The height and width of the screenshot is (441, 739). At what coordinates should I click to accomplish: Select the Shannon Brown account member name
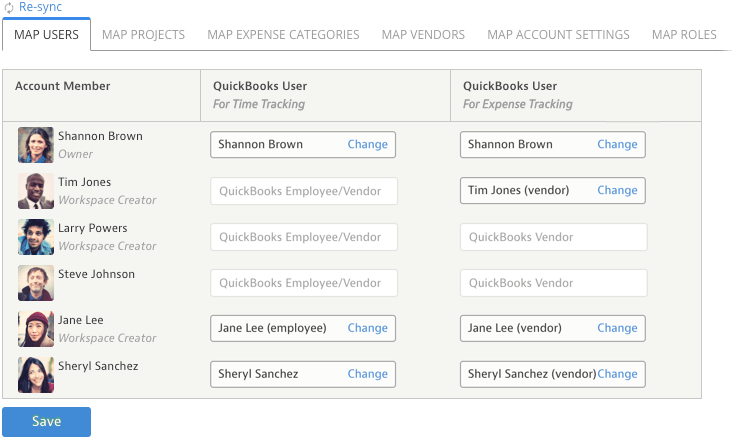[x=100, y=136]
